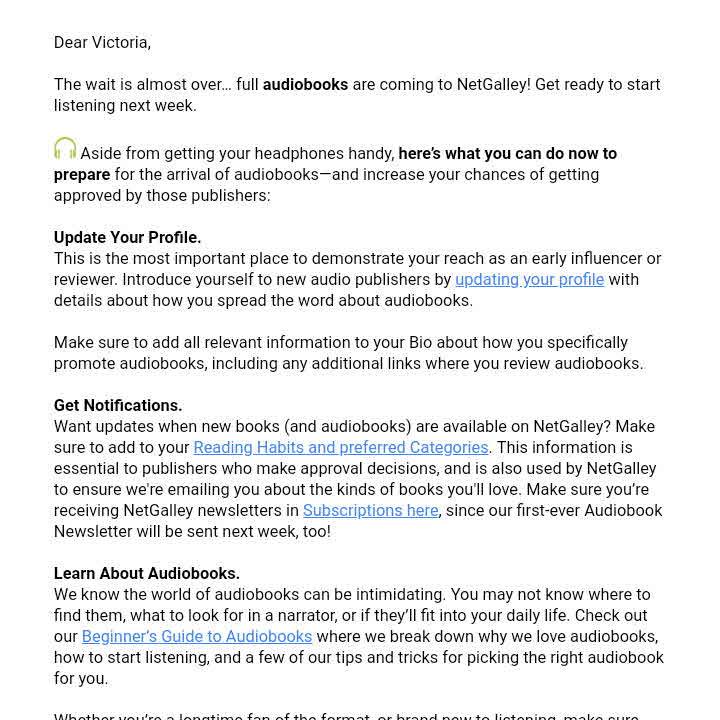The image size is (720, 720).
Task: Click the sentence beginning "The wait is almost over"
Action: coord(150,84)
